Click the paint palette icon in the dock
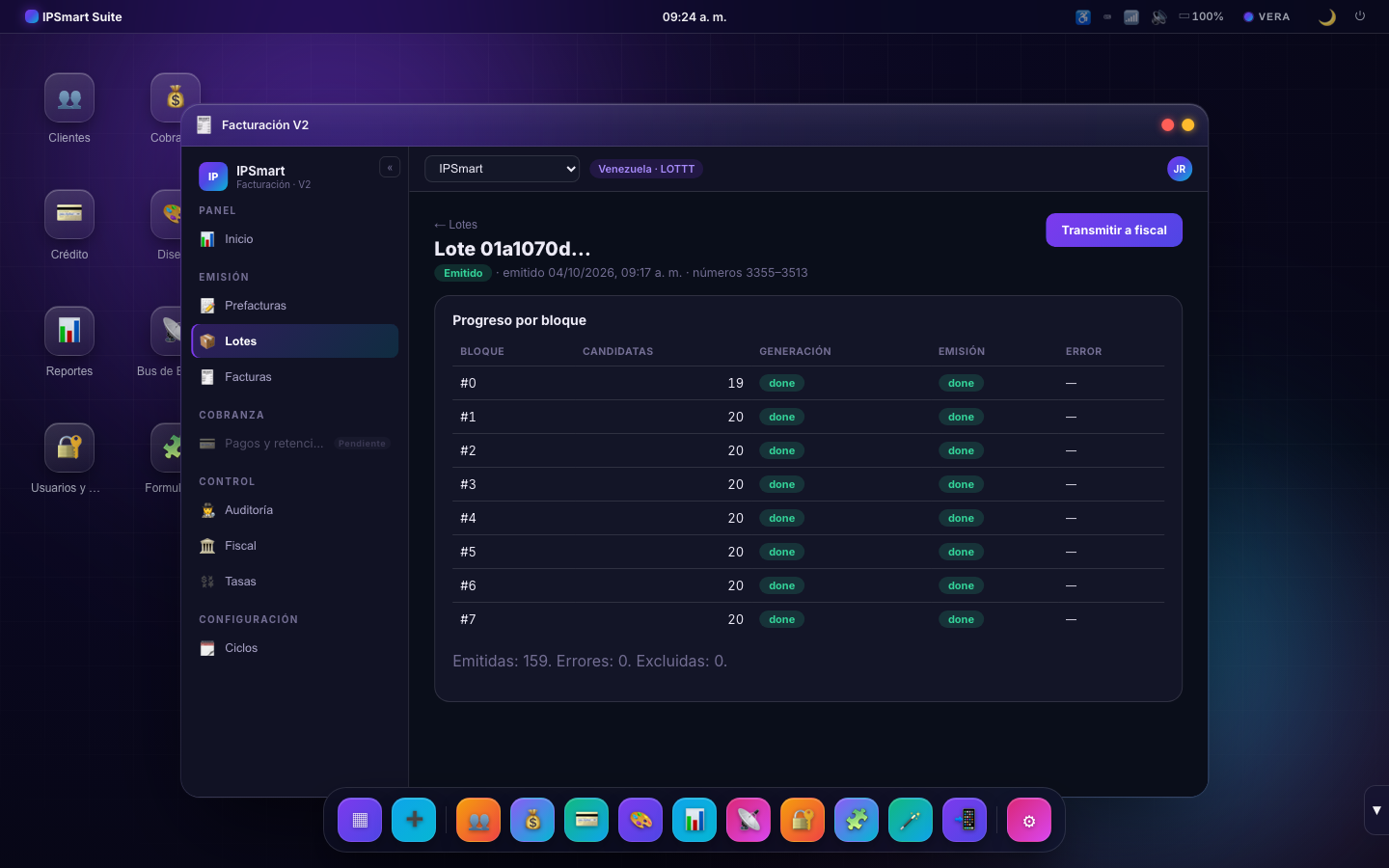Screen dimensions: 1389x868 pyautogui.click(x=640, y=820)
